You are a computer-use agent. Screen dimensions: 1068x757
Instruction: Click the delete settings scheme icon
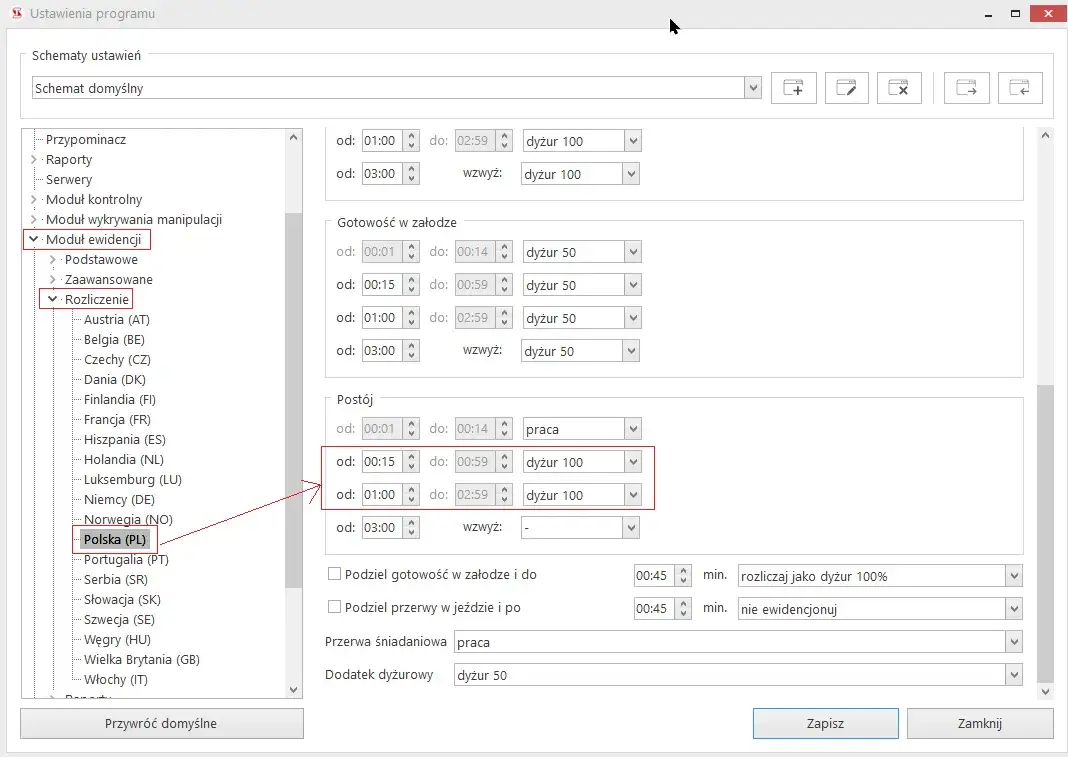click(898, 88)
